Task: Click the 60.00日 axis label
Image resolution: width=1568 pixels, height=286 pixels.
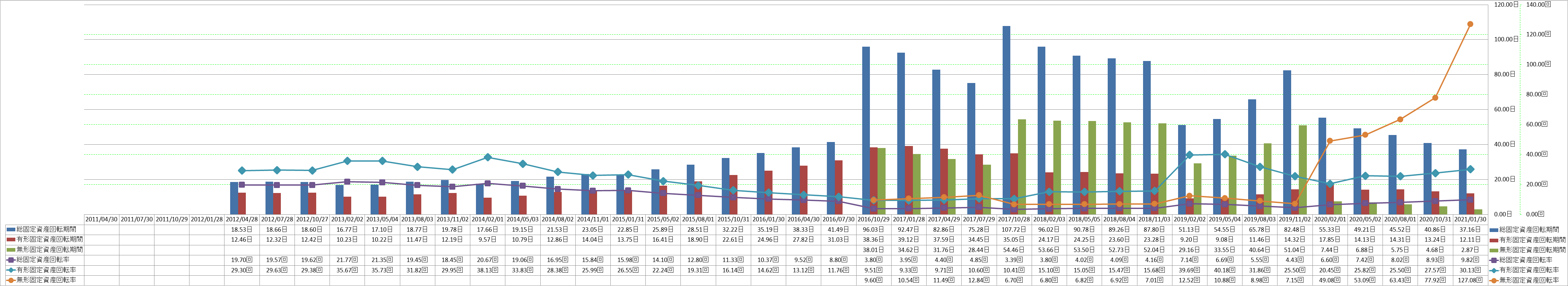Action: pos(1504,110)
